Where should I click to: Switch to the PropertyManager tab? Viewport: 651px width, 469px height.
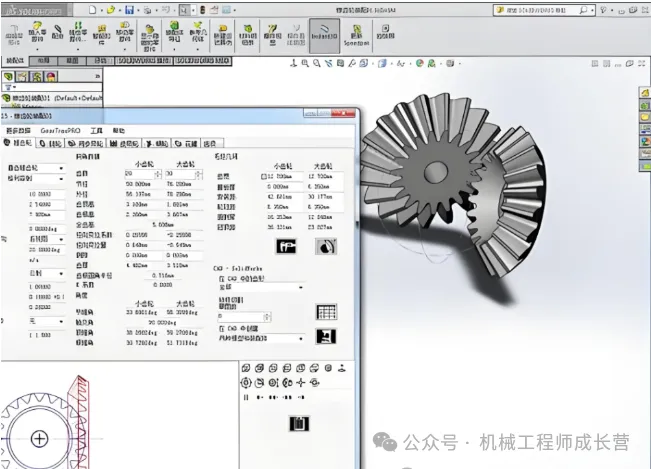coord(22,76)
